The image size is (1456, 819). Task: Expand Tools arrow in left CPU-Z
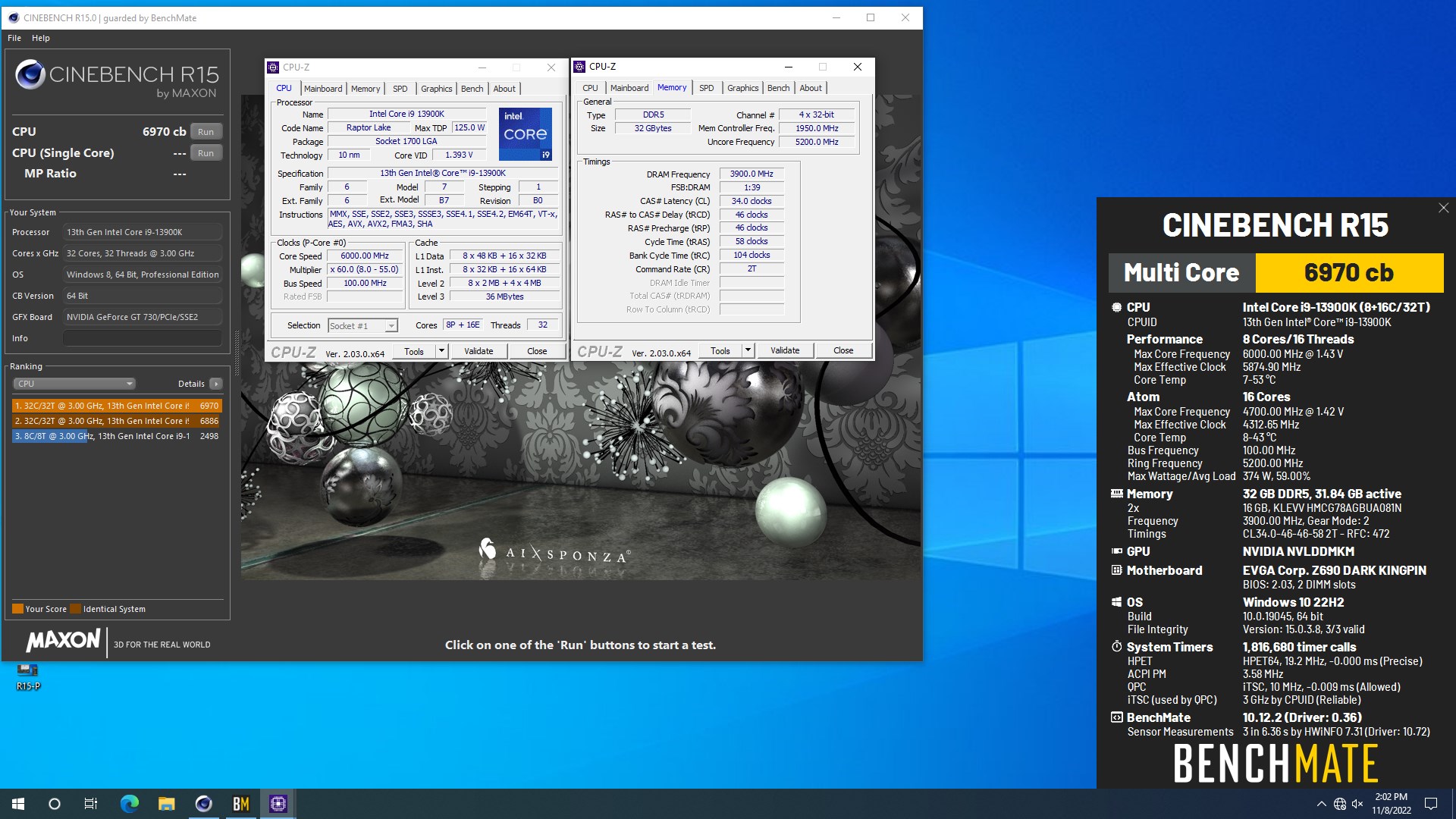(441, 351)
